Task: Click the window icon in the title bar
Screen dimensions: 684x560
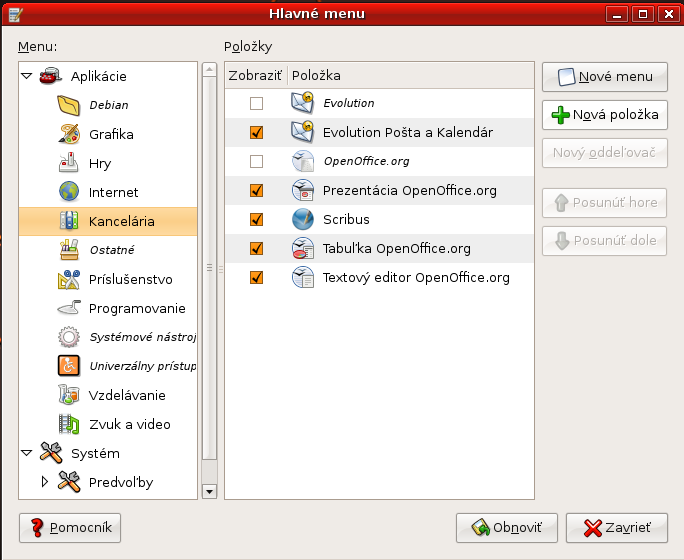Action: tap(16, 14)
